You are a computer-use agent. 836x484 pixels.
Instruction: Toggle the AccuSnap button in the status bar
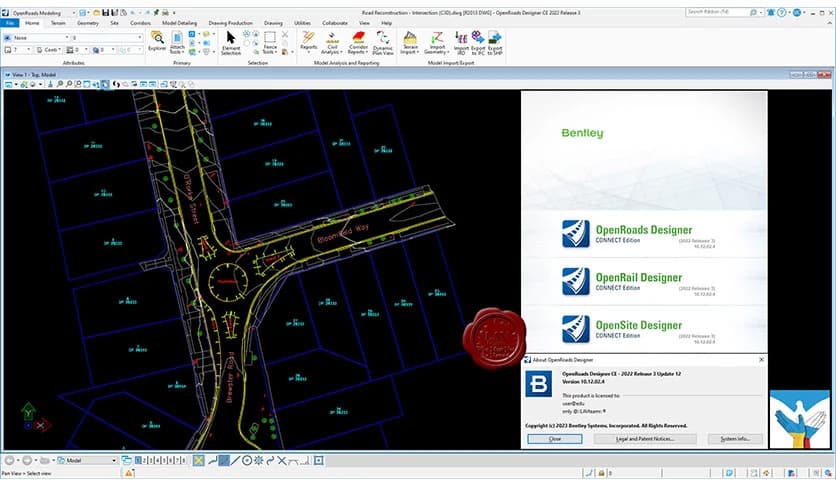pos(198,460)
